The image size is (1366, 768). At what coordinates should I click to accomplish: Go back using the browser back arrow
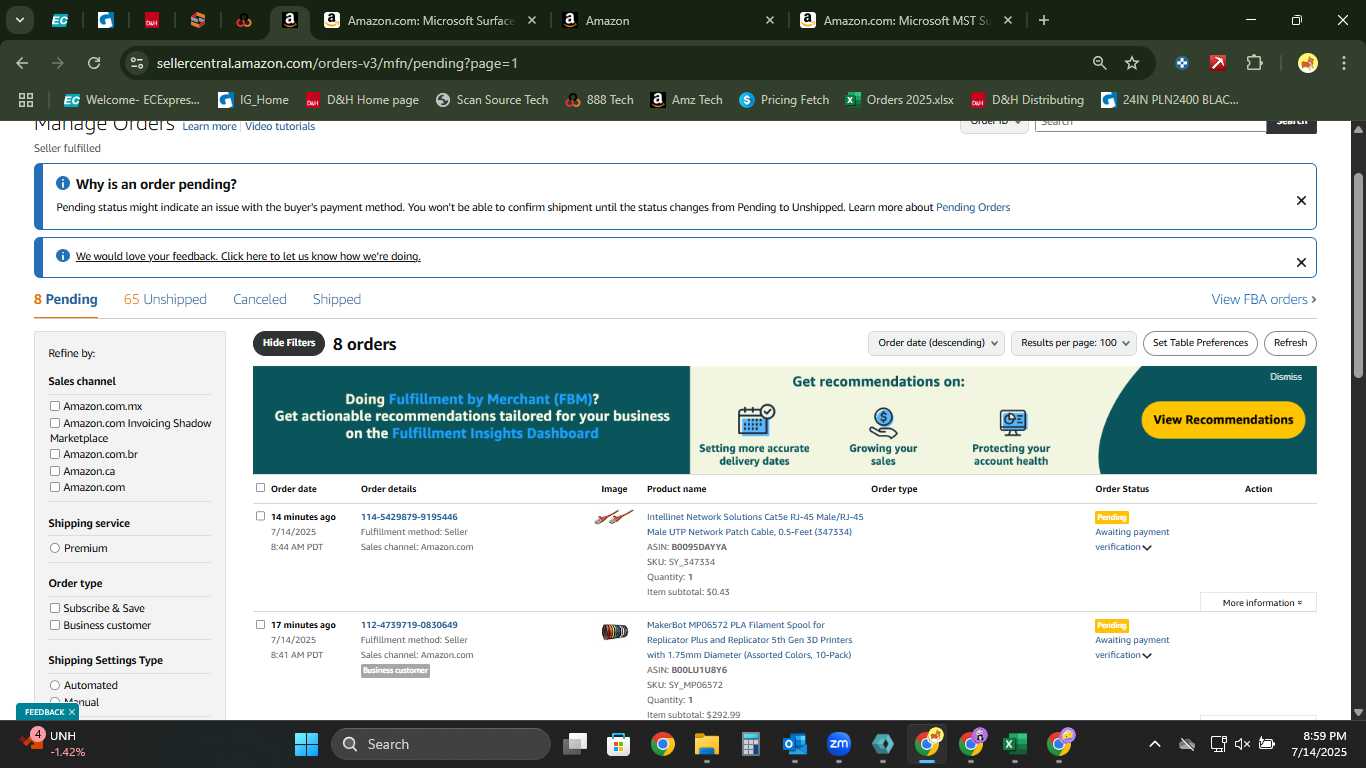click(22, 63)
